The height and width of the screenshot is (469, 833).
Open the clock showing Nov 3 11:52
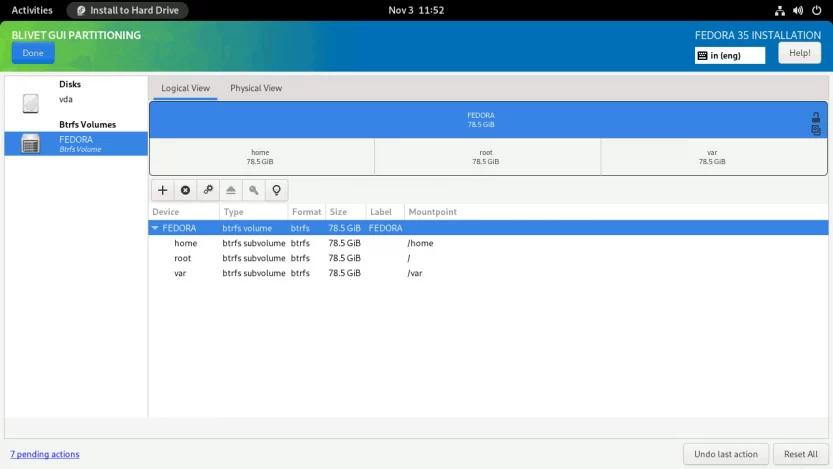point(416,10)
